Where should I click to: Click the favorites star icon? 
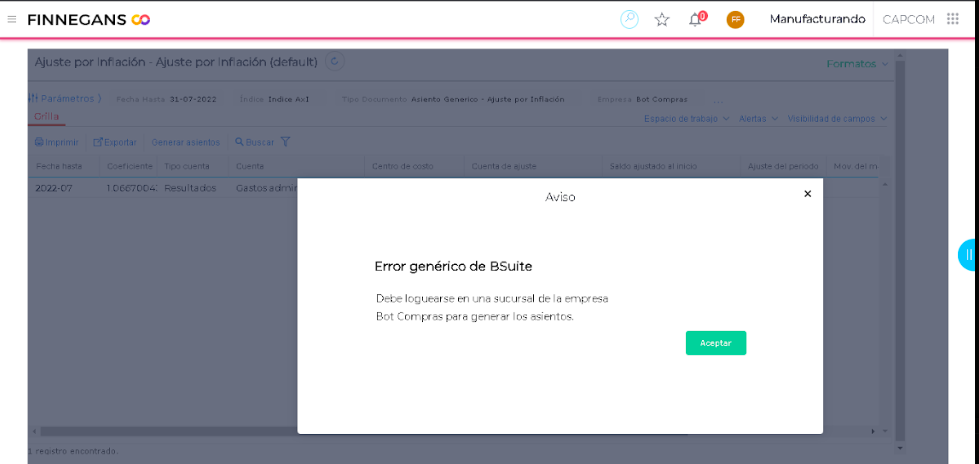click(662, 19)
